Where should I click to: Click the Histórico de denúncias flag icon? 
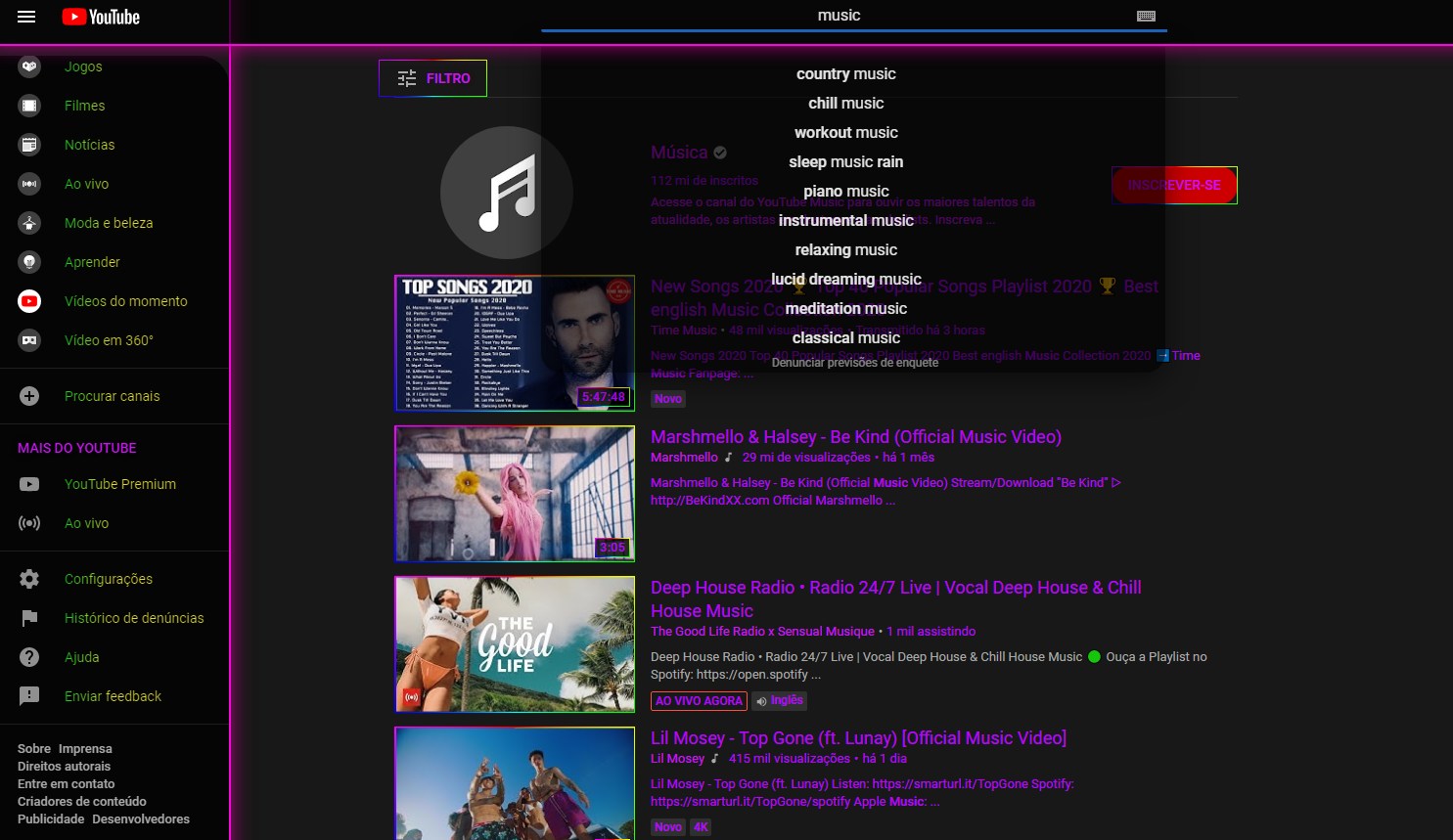[29, 618]
